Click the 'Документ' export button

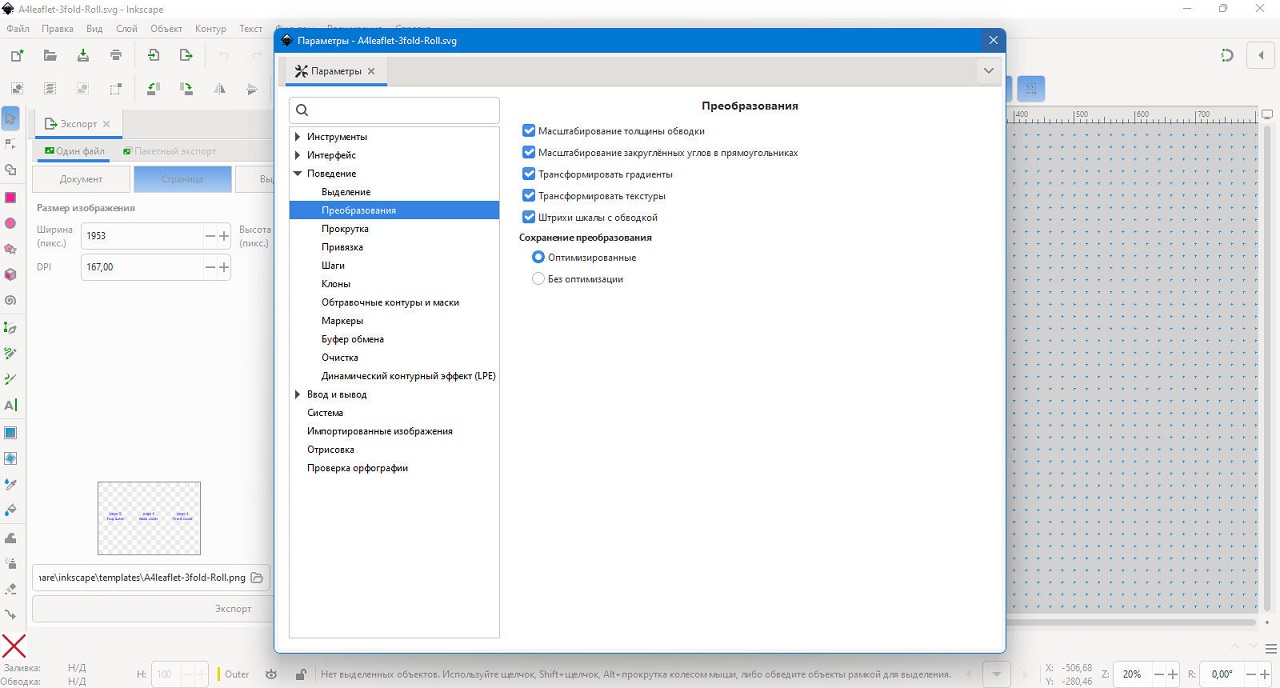coord(81,179)
